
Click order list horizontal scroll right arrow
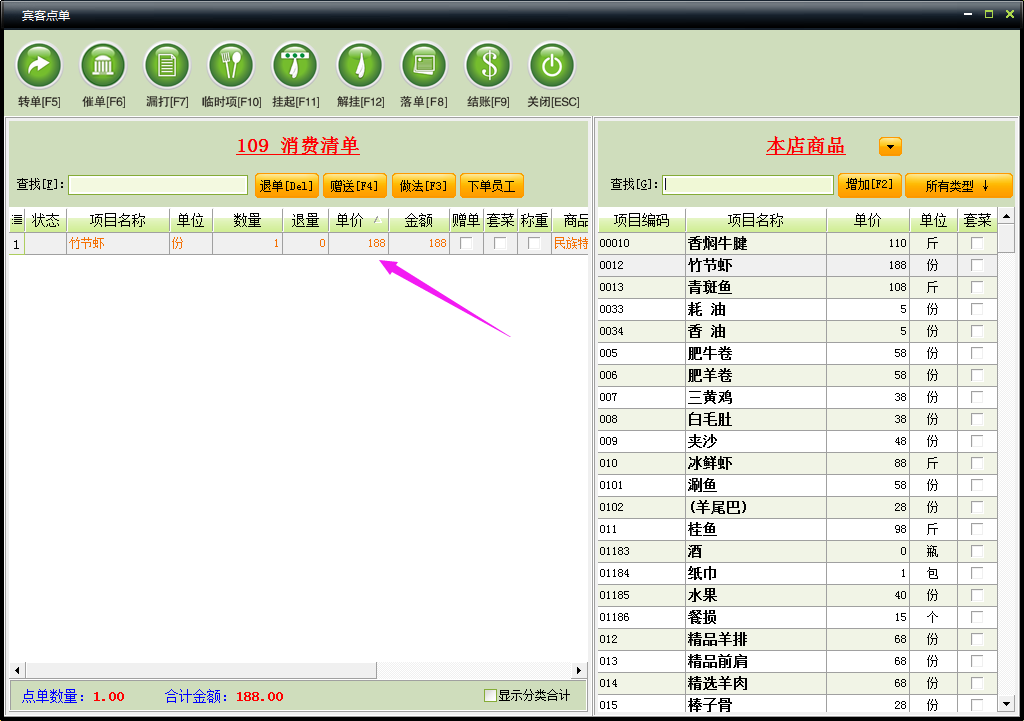578,670
